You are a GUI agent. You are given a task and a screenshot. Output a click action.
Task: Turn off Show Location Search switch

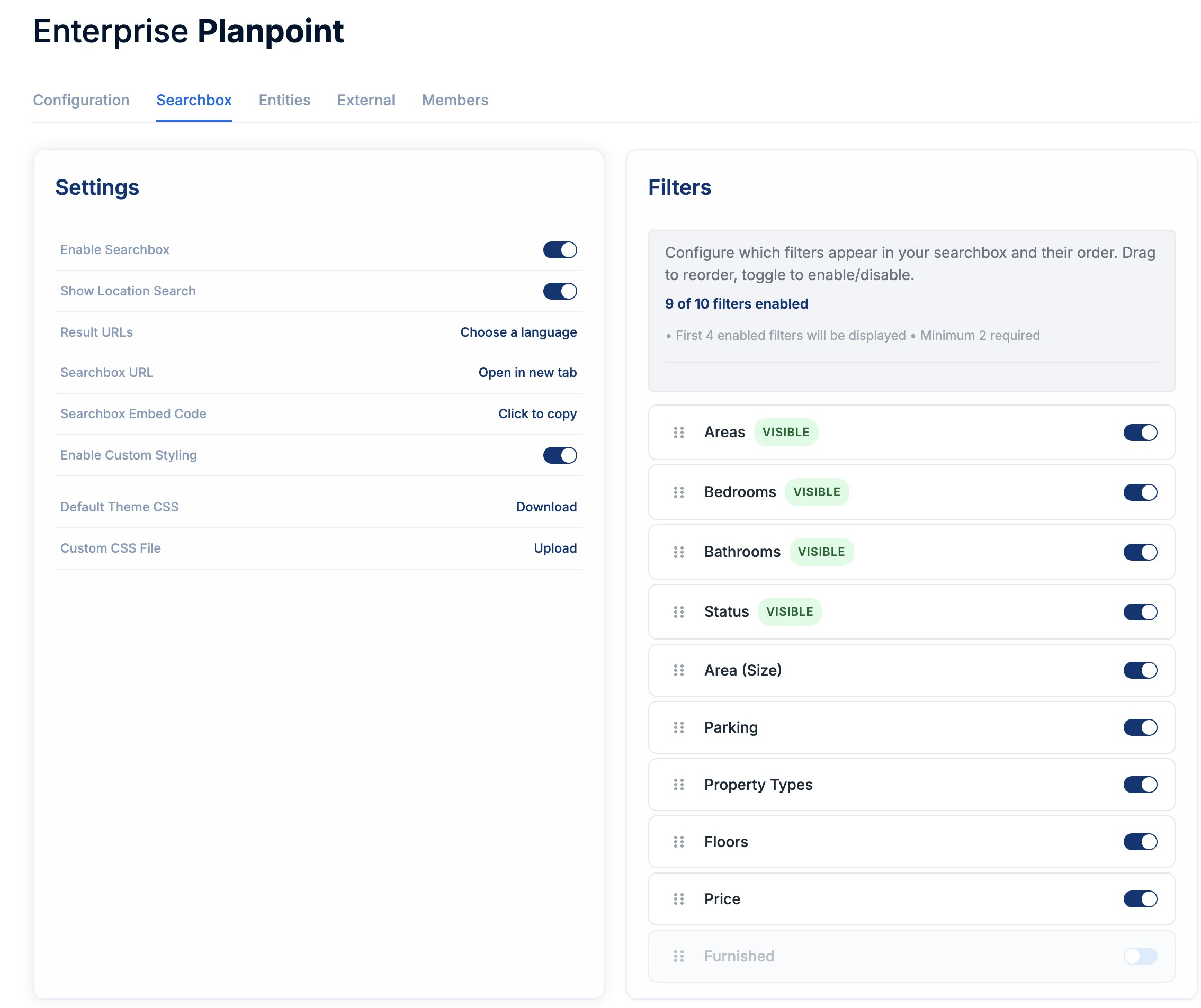pos(559,291)
